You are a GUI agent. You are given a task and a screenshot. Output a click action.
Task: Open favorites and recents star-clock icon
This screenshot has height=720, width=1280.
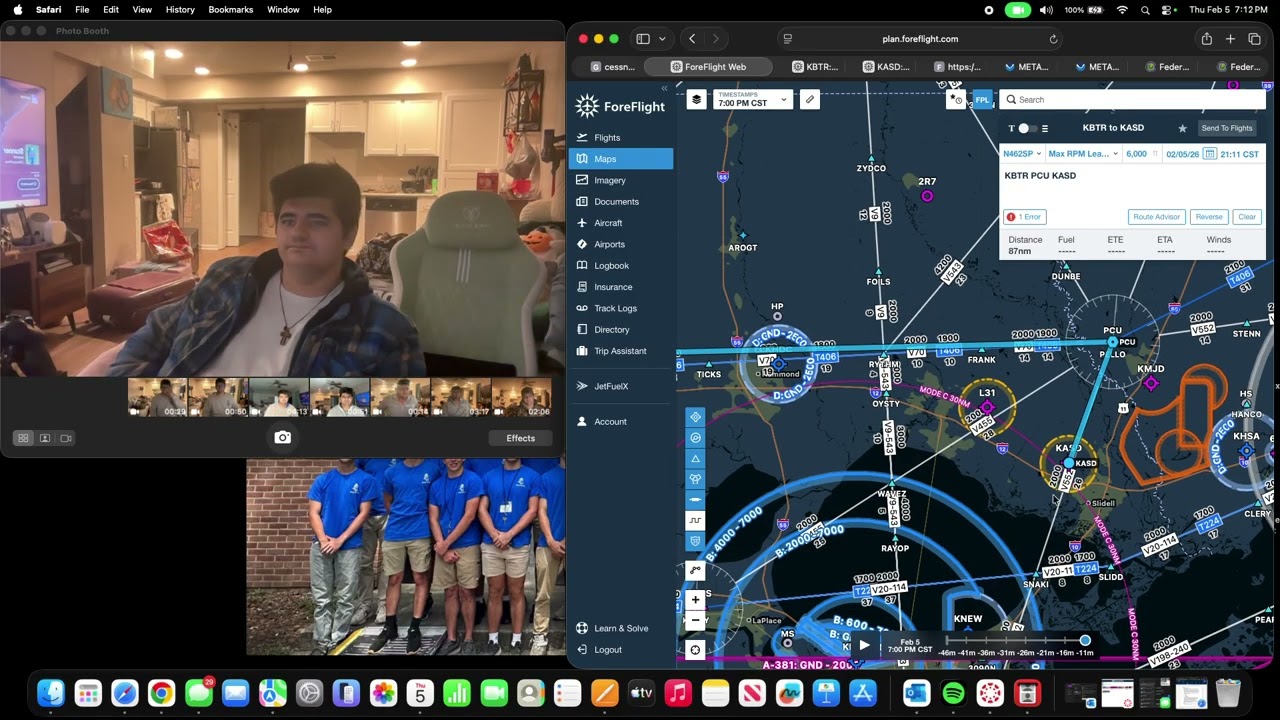click(x=956, y=99)
